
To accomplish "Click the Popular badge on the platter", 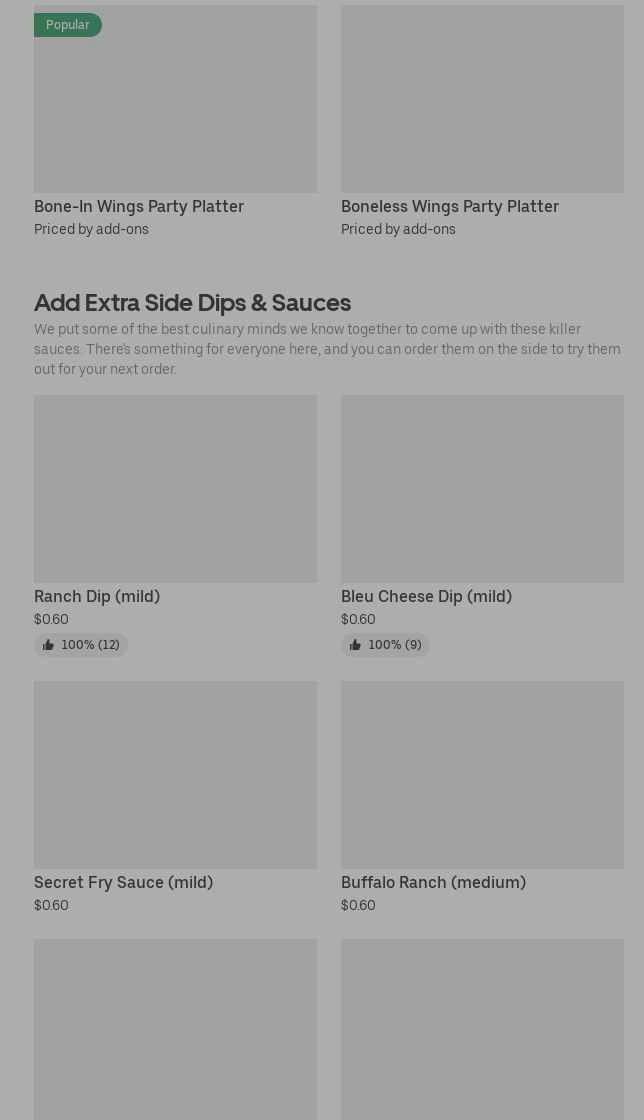I will click(x=67, y=25).
